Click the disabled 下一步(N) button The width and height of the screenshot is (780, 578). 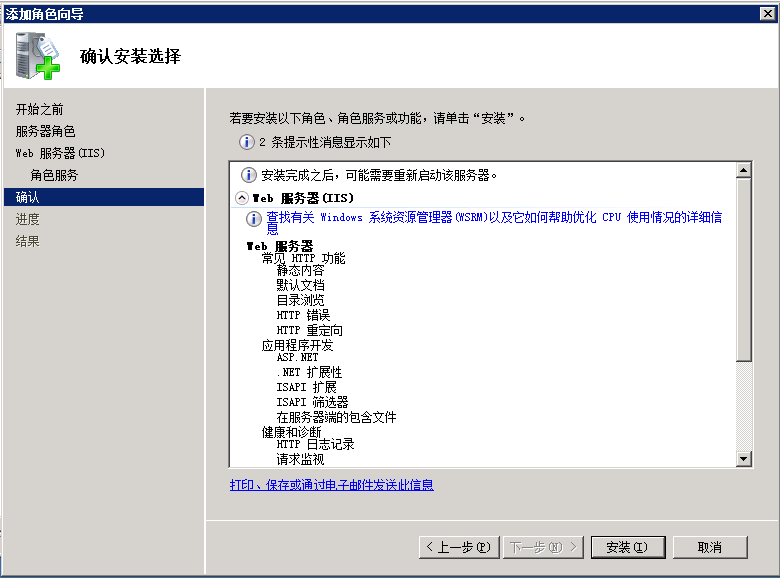[x=543, y=547]
